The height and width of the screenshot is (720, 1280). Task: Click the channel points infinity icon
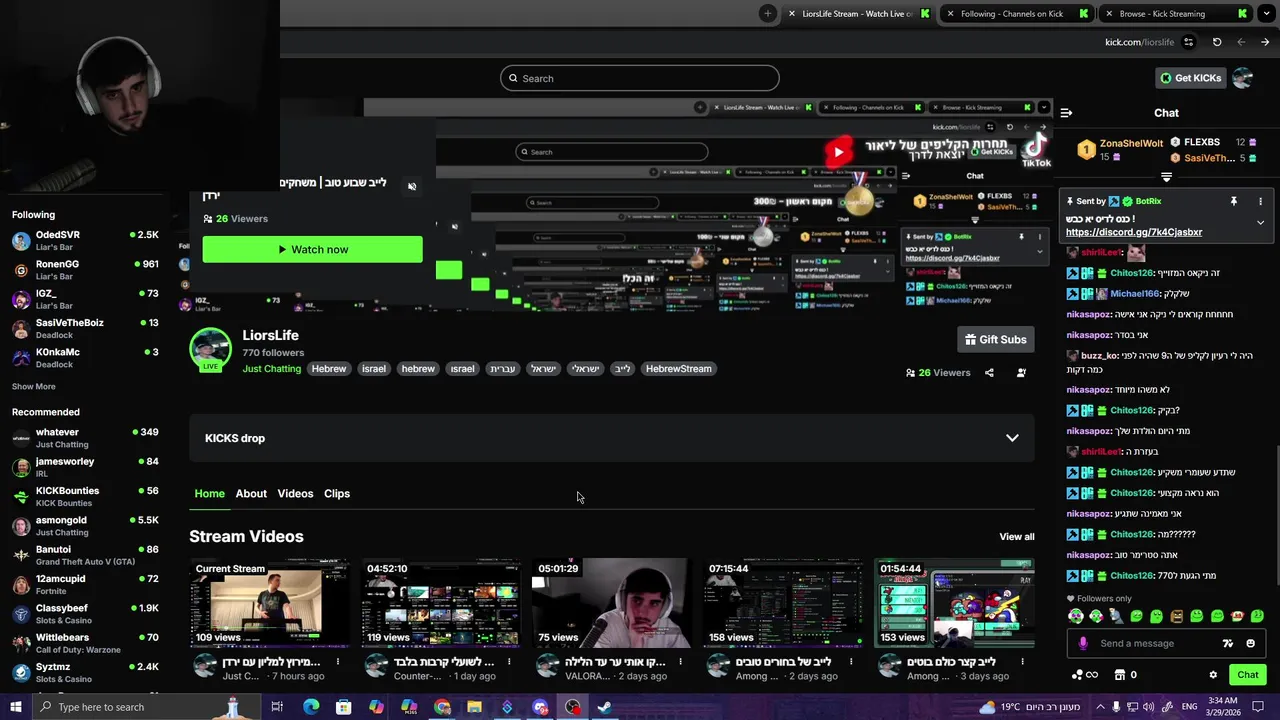point(1091,675)
